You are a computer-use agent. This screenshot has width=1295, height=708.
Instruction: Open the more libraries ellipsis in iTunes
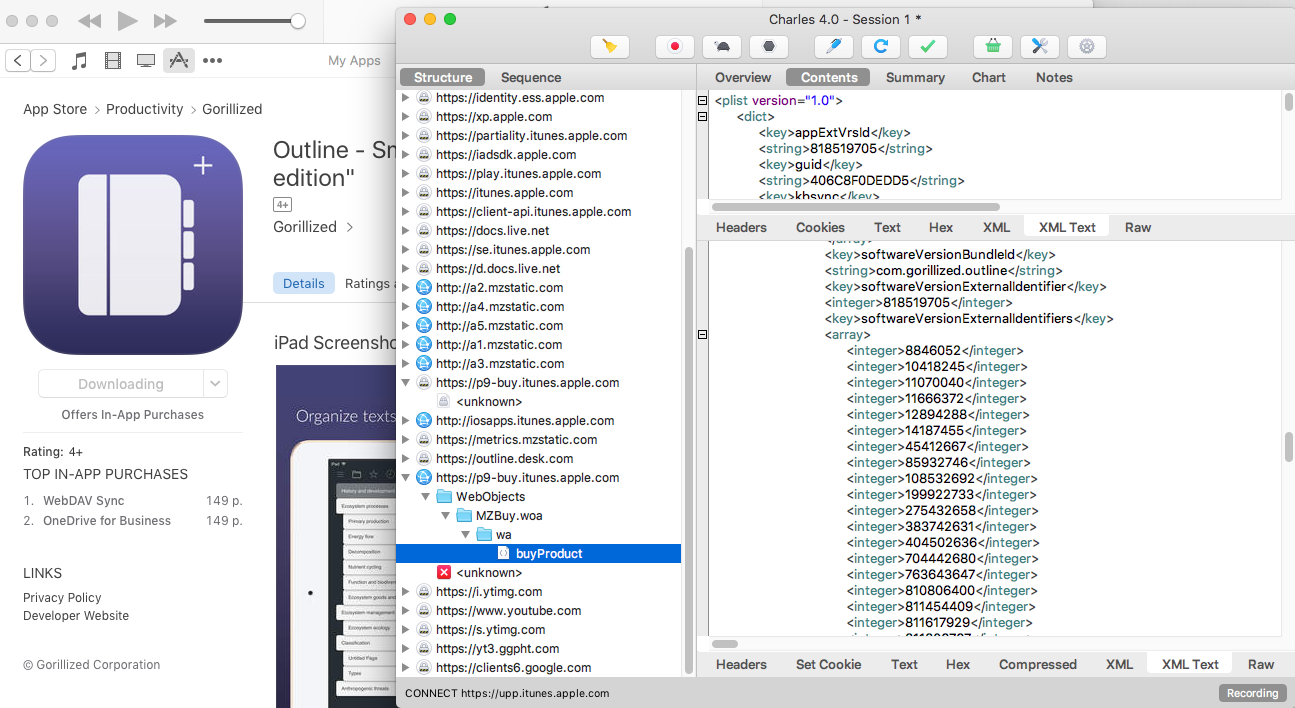click(212, 61)
